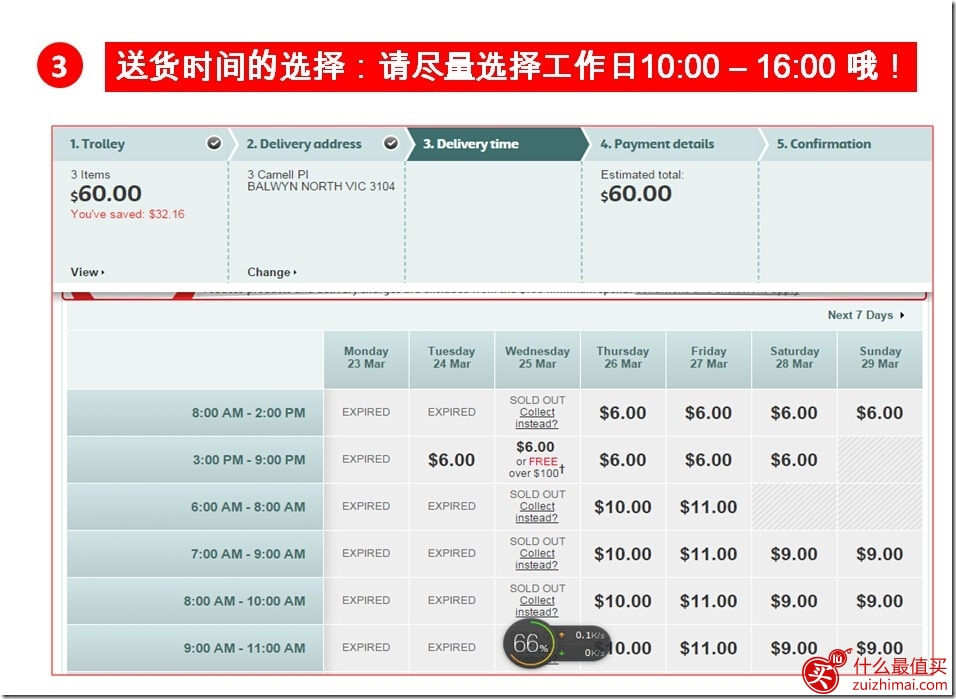Select Thursday 6:00 AM - 8:00 AM $10.00 slot
Screen dimensions: 956x699
pos(622,507)
